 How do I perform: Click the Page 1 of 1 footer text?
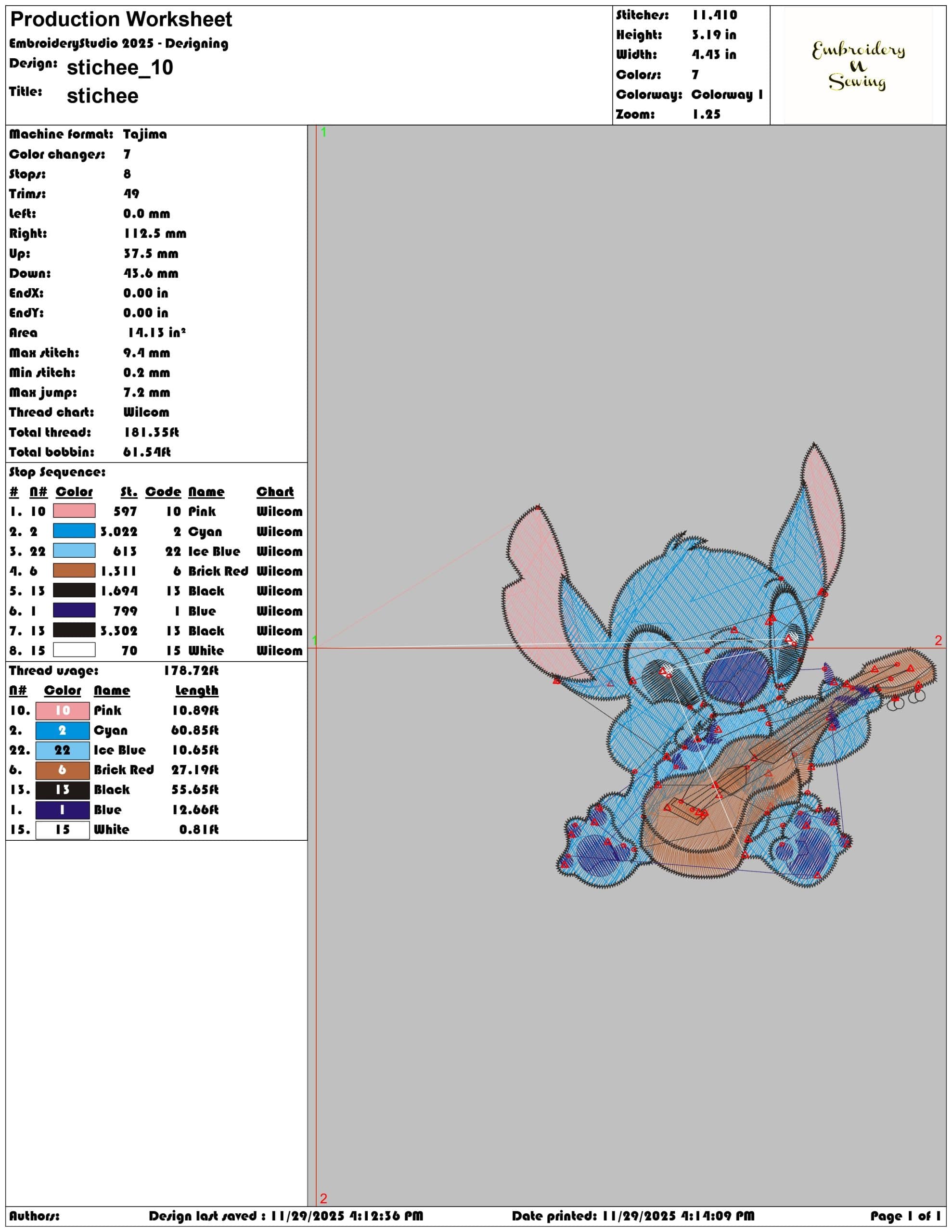pyautogui.click(x=905, y=1216)
